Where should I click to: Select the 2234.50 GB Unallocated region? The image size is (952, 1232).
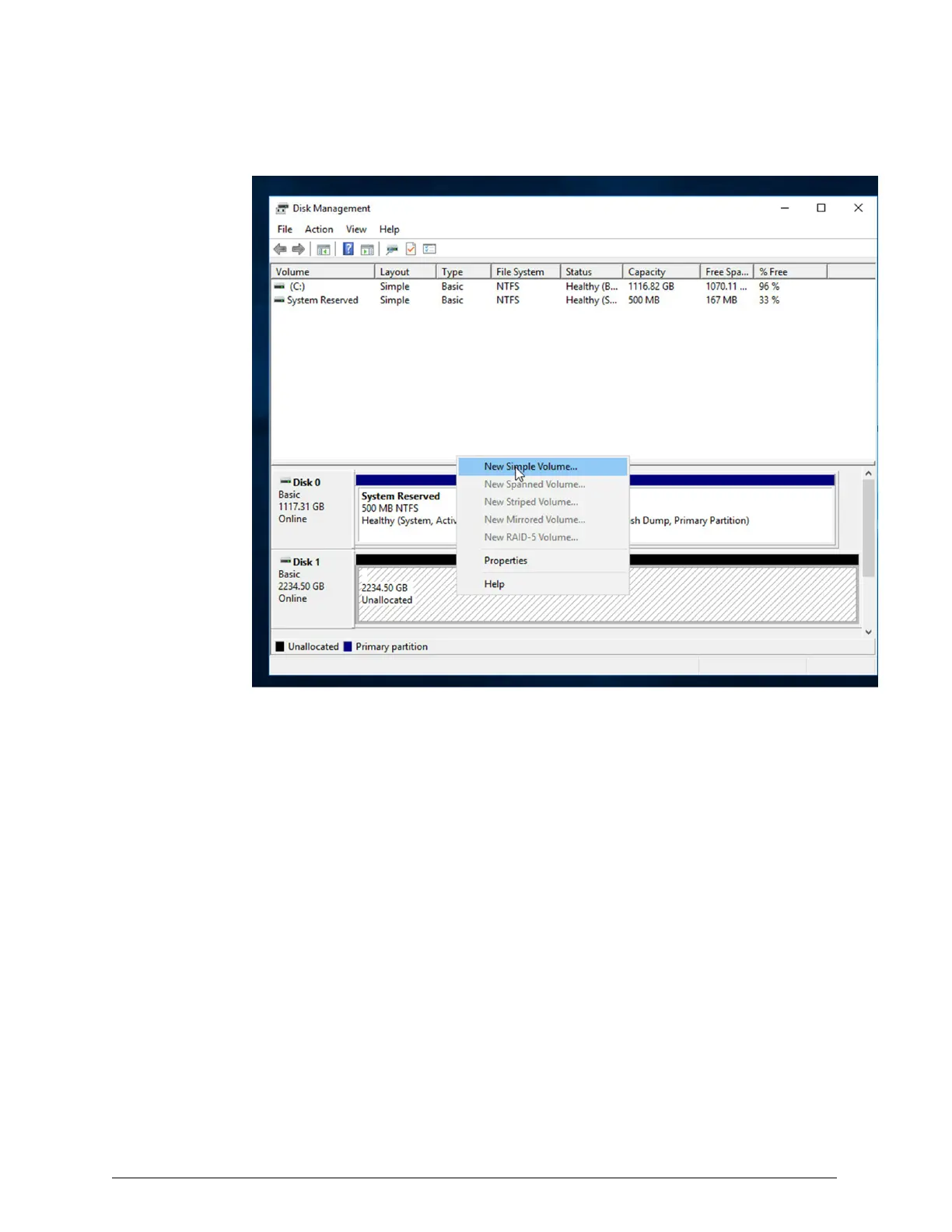click(x=607, y=594)
